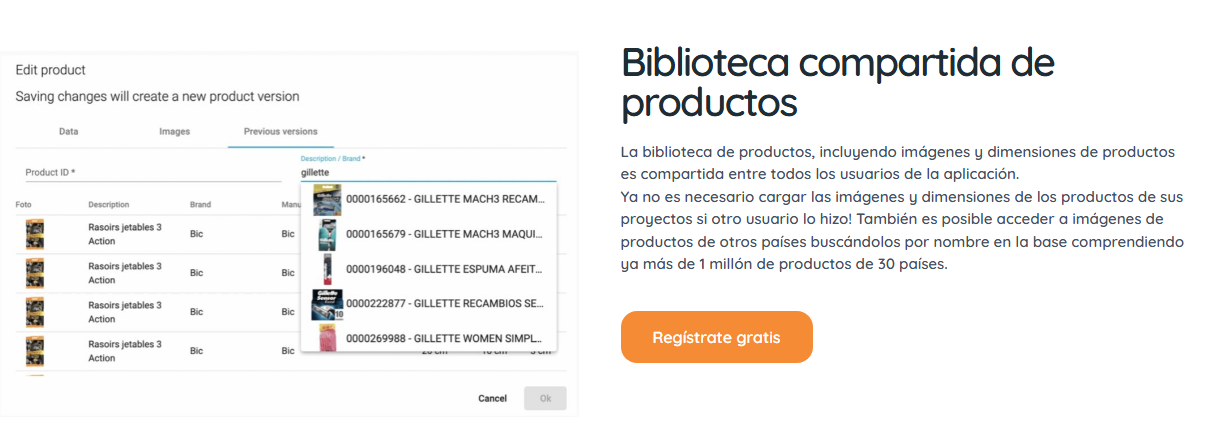Click the Product ID input field

pos(153,172)
